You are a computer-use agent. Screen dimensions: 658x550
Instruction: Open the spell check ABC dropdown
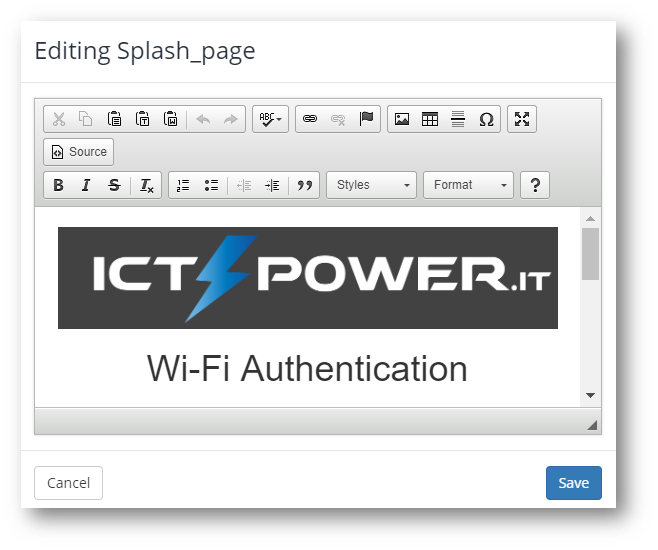270,119
